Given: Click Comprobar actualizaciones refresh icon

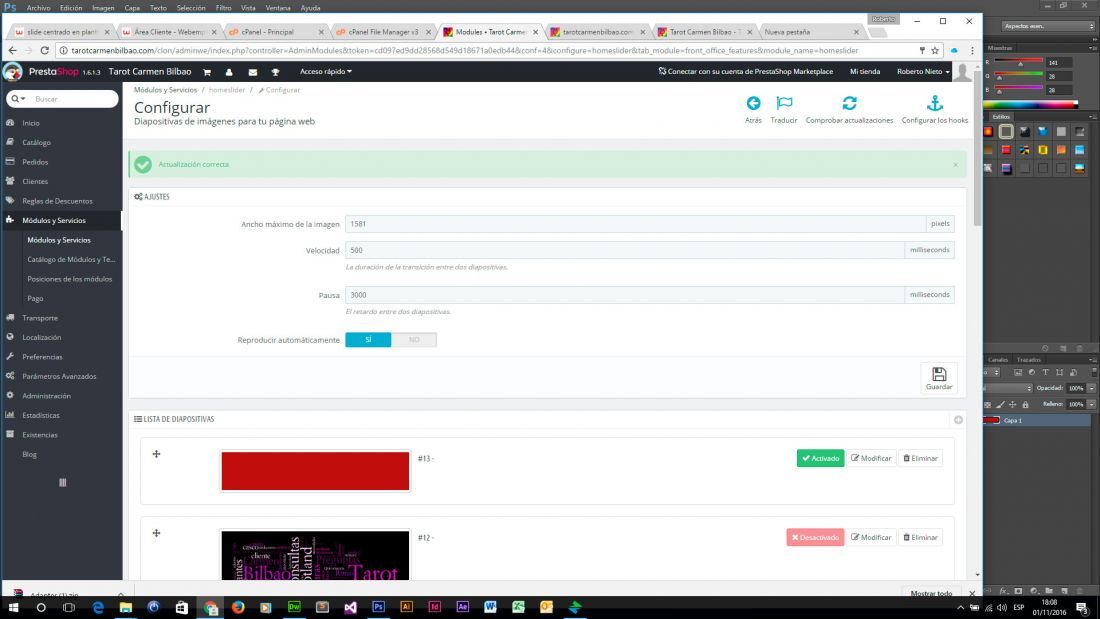Looking at the screenshot, I should click(849, 103).
